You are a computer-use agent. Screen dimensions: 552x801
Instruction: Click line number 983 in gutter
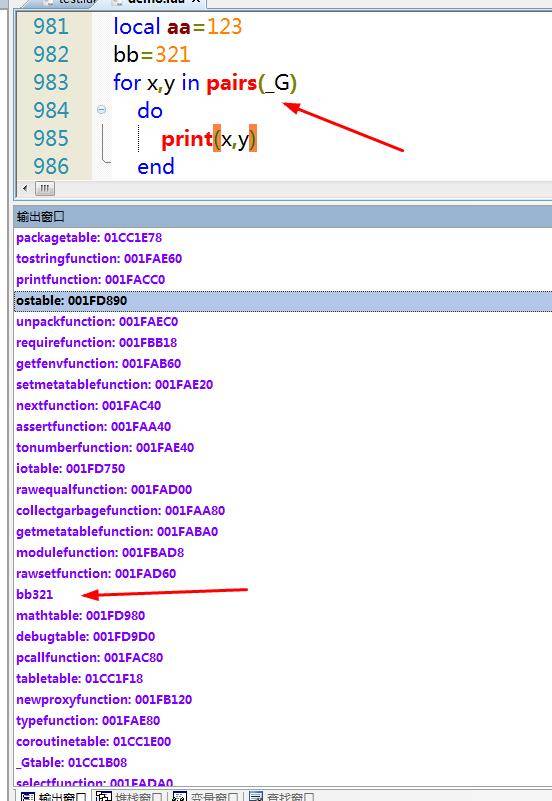(51, 82)
